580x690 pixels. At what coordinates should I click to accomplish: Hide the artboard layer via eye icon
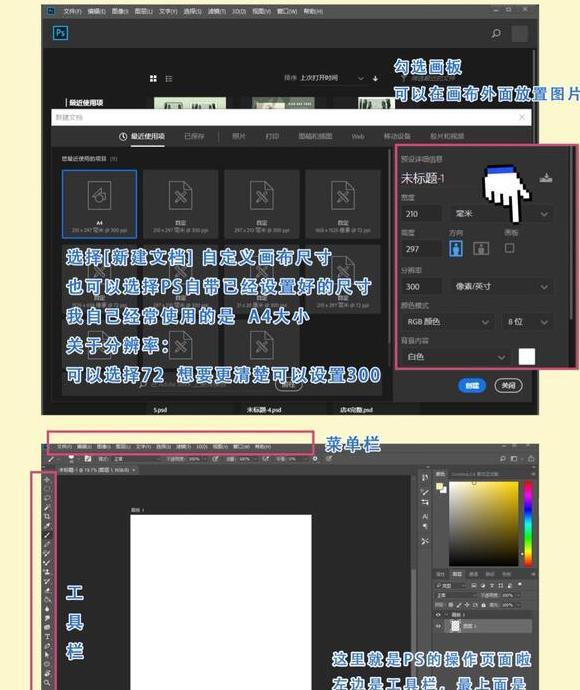click(438, 614)
